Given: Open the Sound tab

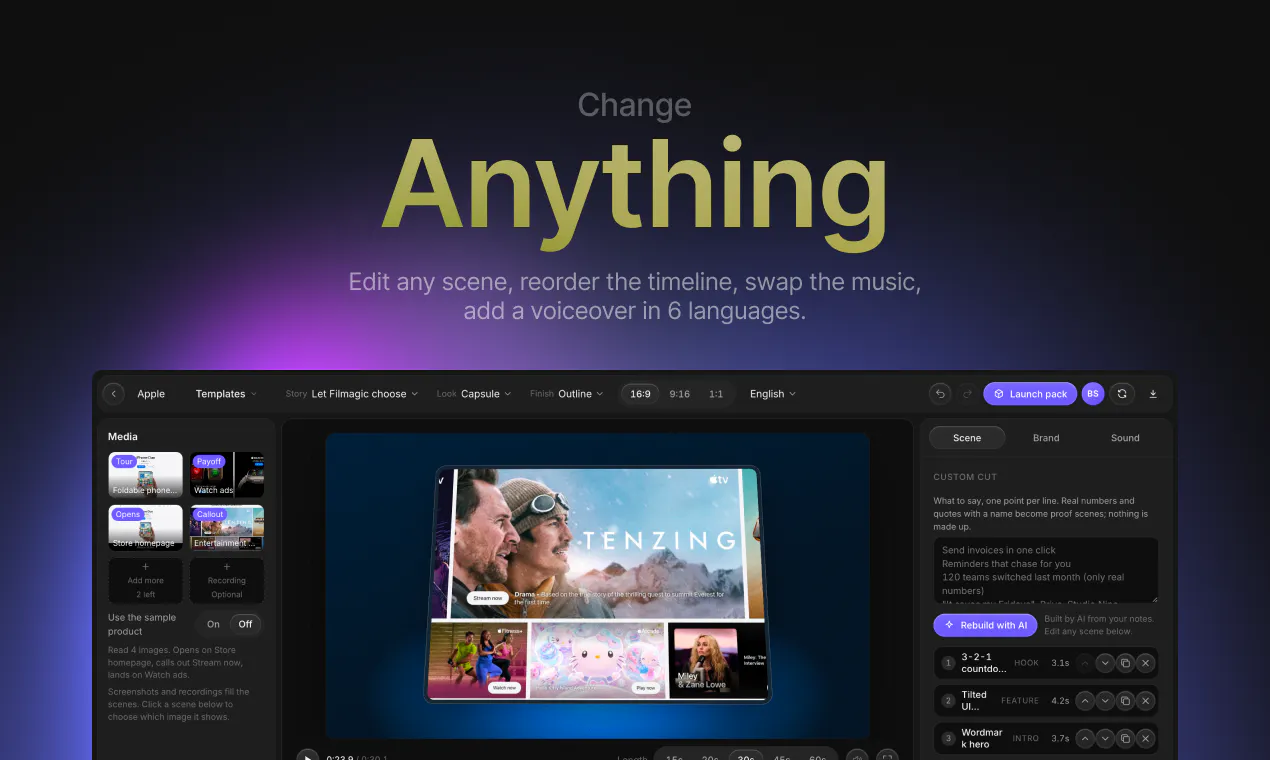Looking at the screenshot, I should [x=1125, y=438].
